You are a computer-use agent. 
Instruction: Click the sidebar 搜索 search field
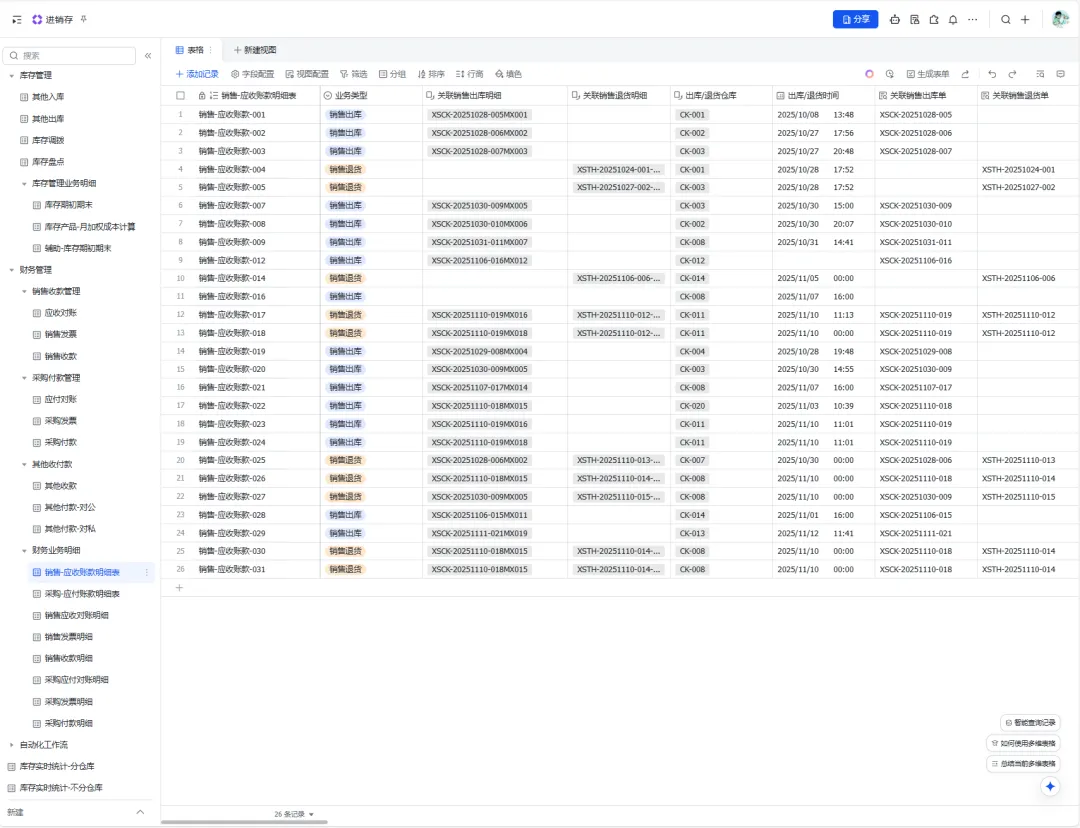click(x=70, y=56)
